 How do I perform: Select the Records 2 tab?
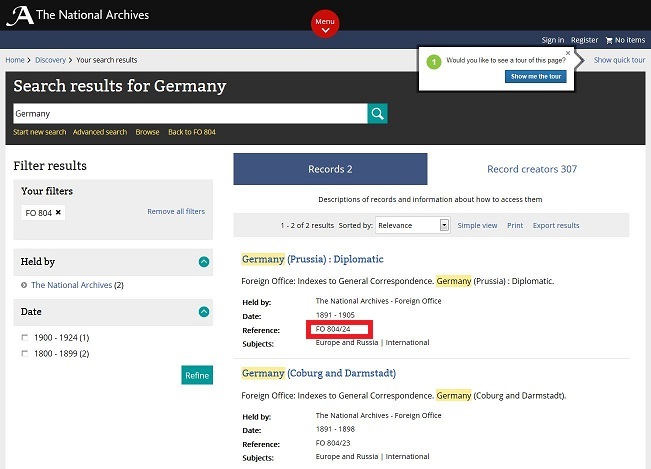click(x=329, y=169)
